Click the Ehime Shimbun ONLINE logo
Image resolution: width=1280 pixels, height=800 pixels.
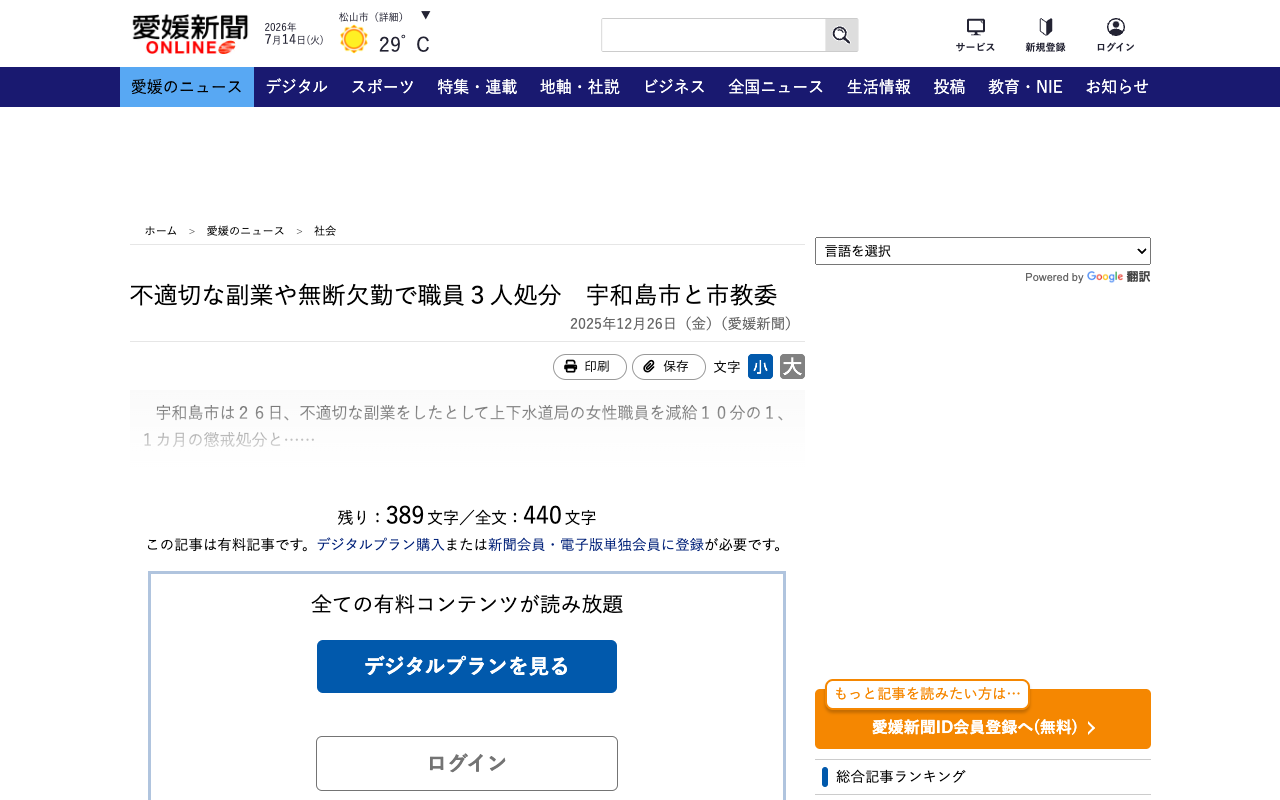(x=189, y=35)
